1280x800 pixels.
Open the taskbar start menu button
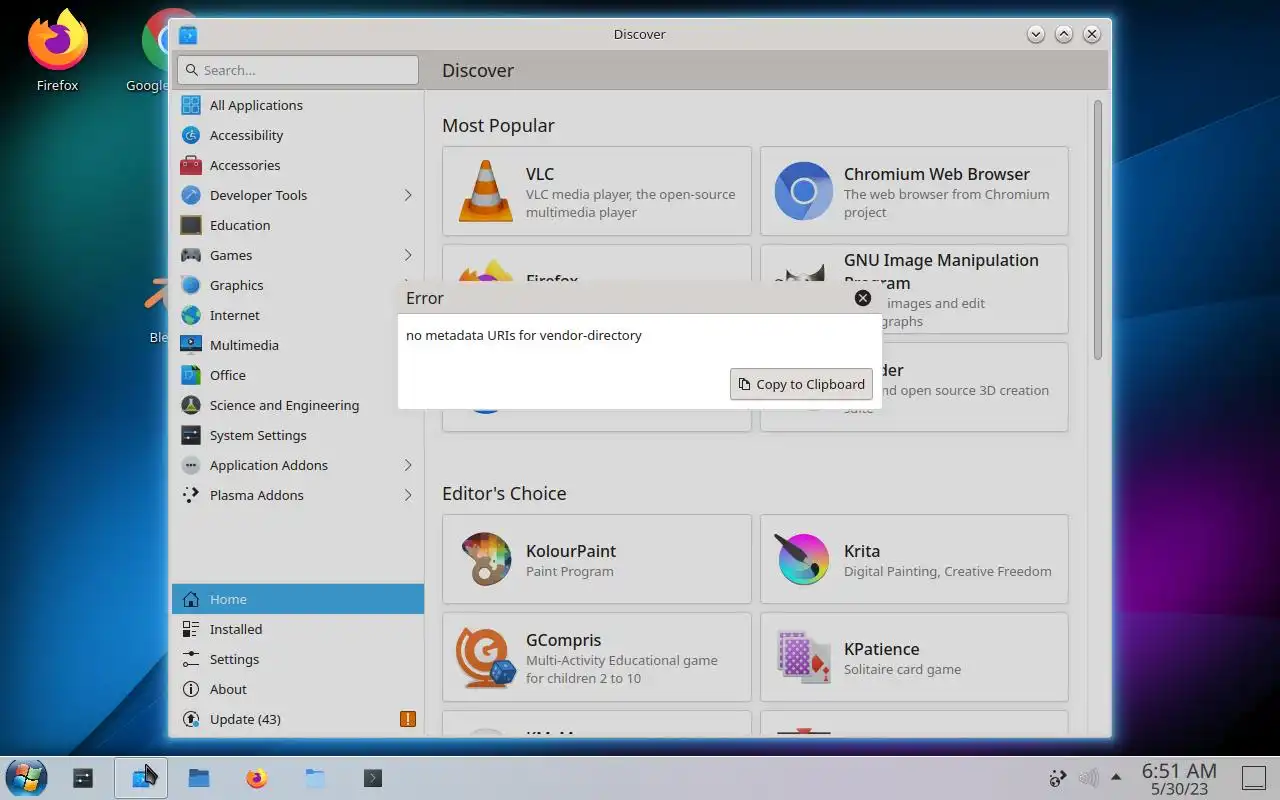point(26,777)
